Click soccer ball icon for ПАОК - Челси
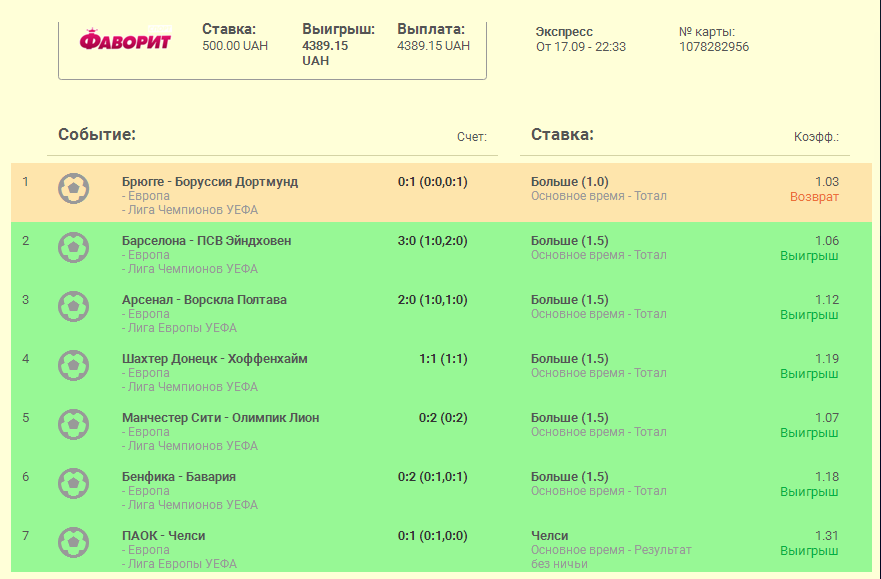This screenshot has height=579, width=881. click(x=74, y=542)
